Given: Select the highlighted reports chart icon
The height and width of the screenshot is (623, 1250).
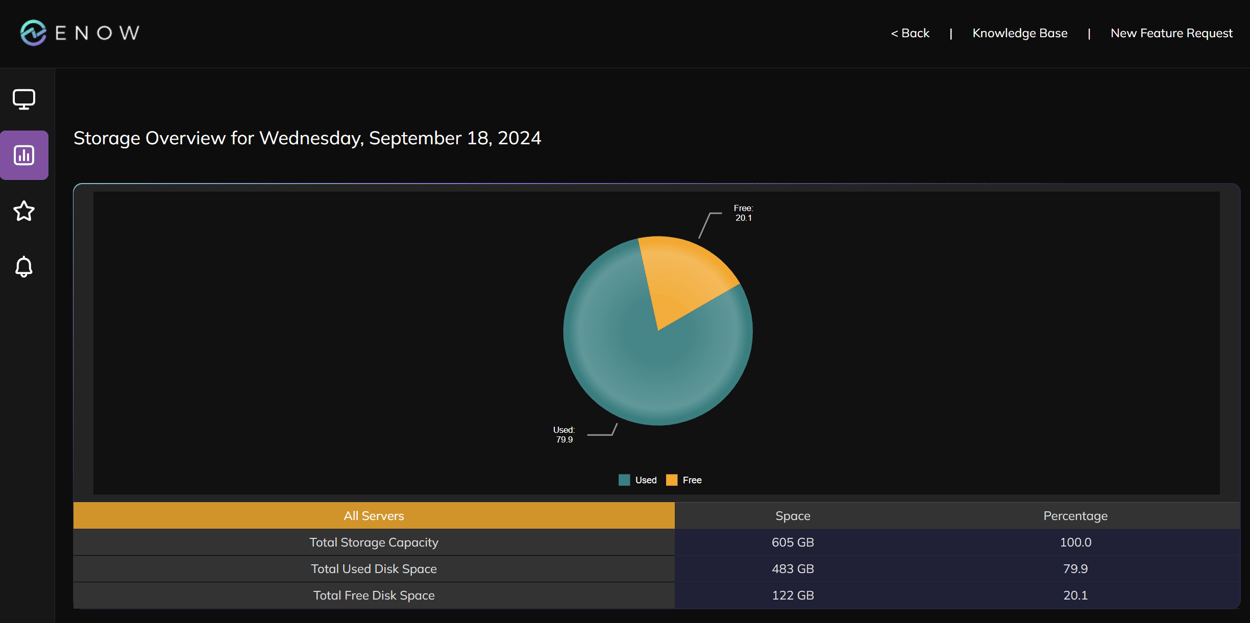Looking at the screenshot, I should click(24, 155).
